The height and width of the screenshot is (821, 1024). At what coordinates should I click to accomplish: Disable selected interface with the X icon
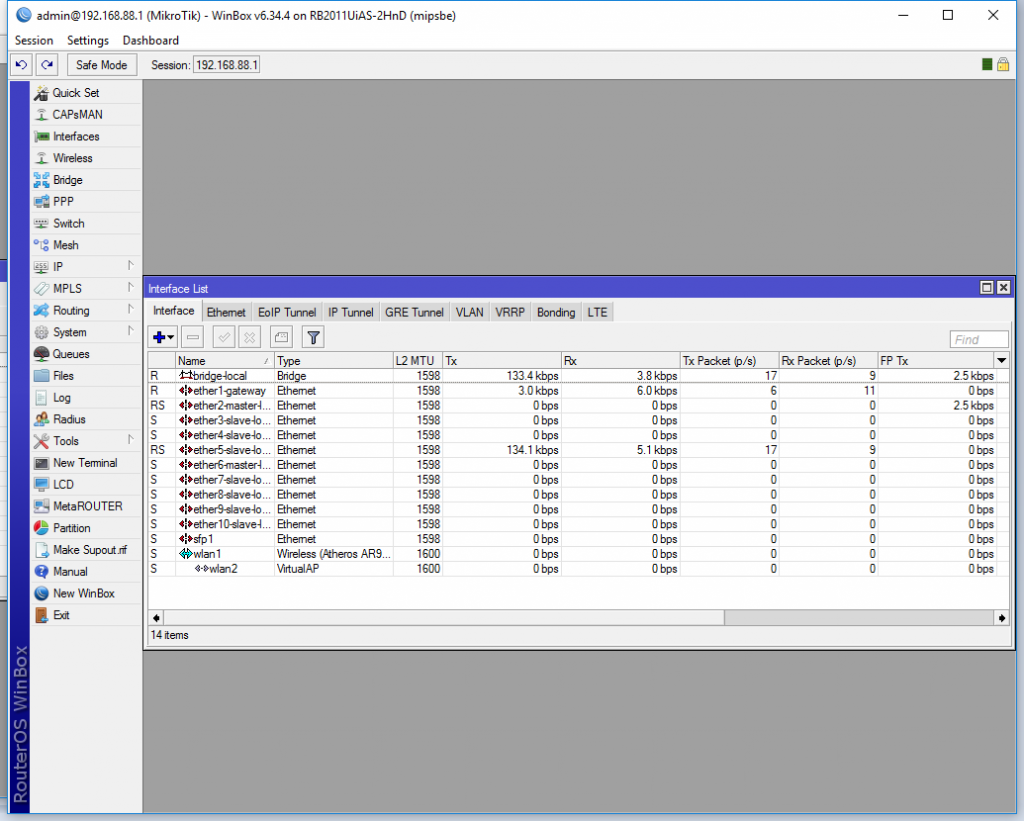248,337
